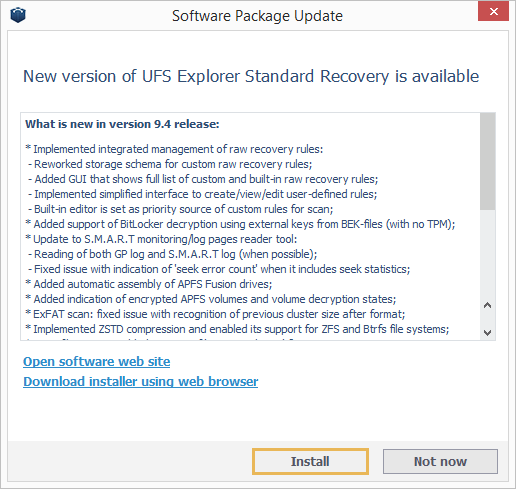Click the scroll down arrow in release notes
This screenshot has height=489, width=516.
pyautogui.click(x=488, y=332)
